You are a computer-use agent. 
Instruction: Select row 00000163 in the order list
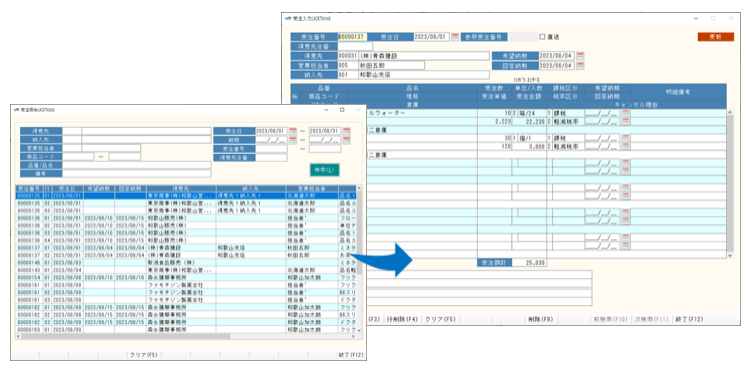187,330
